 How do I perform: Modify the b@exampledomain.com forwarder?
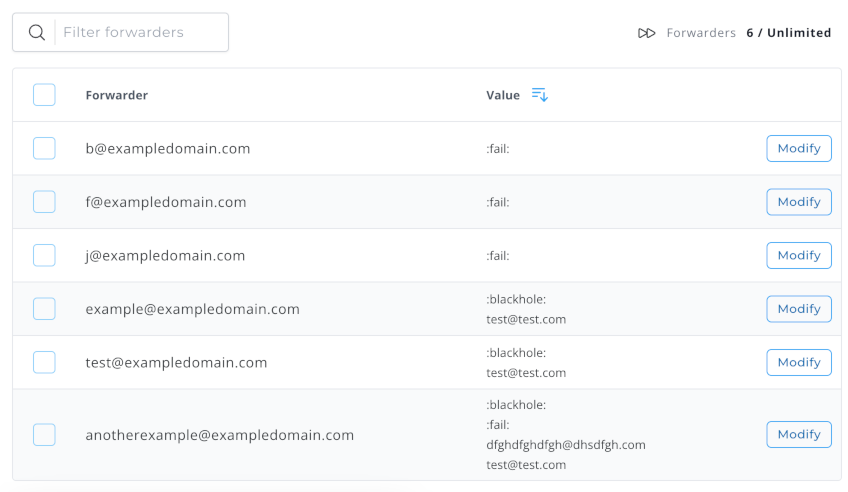click(798, 148)
